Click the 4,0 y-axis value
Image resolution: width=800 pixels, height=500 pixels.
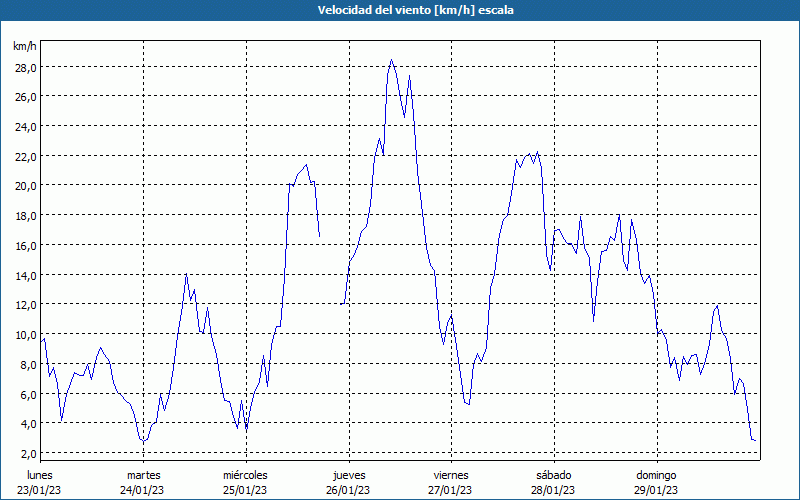pos(28,423)
